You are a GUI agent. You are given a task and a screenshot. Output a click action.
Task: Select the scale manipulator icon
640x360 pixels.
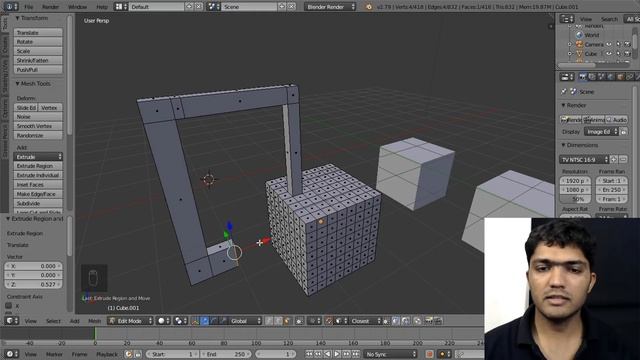pyautogui.click(x=222, y=321)
